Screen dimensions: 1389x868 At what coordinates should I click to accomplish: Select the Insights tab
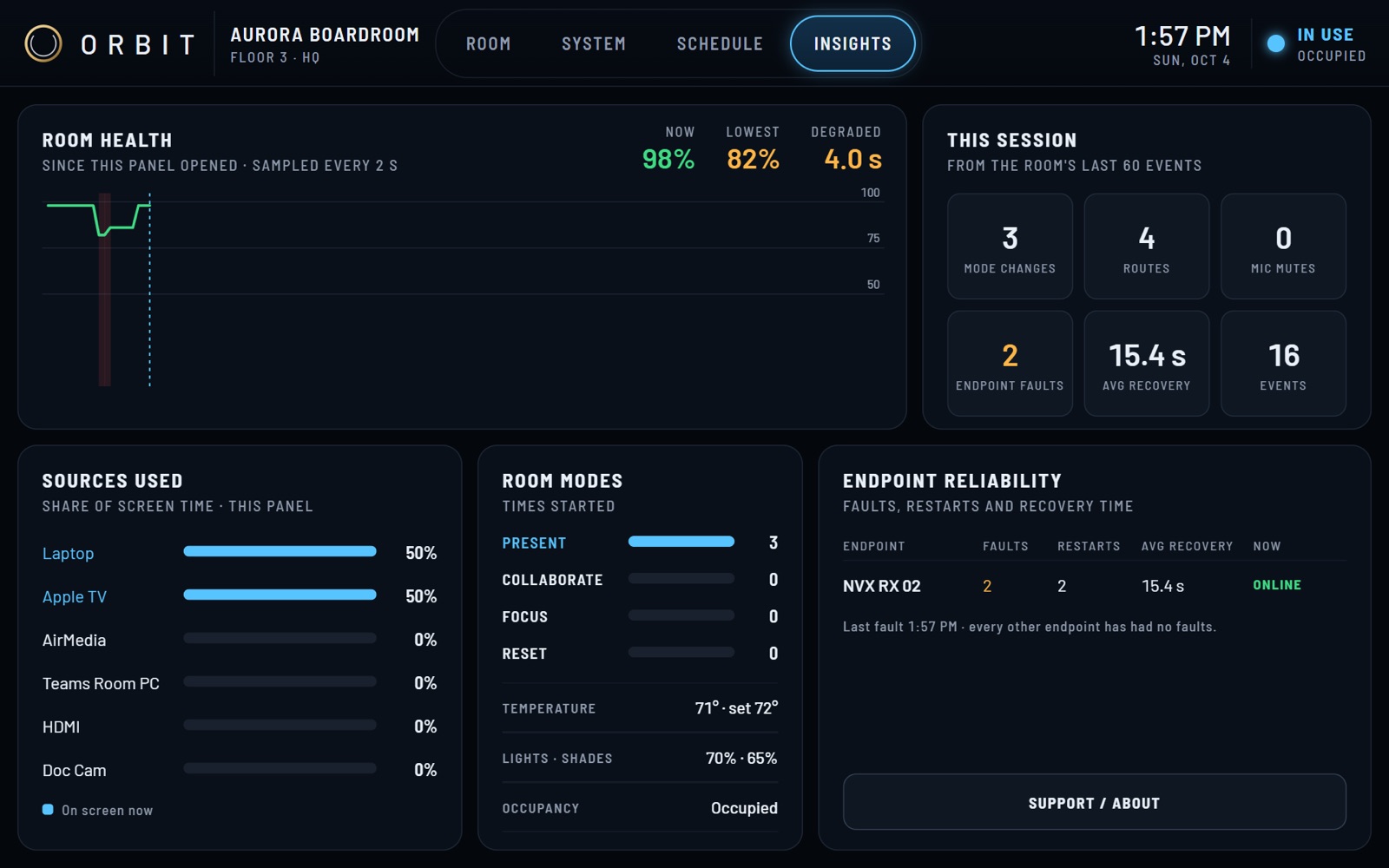[x=852, y=43]
